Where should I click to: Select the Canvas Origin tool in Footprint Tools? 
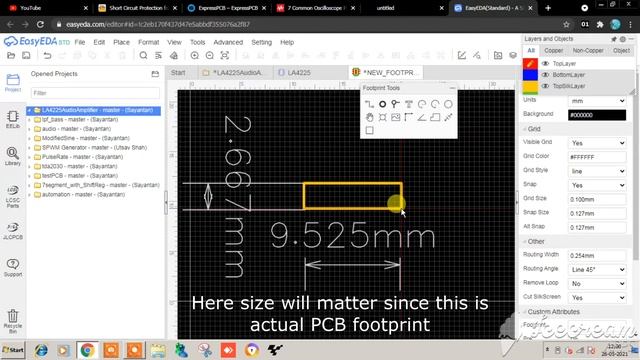(409, 118)
